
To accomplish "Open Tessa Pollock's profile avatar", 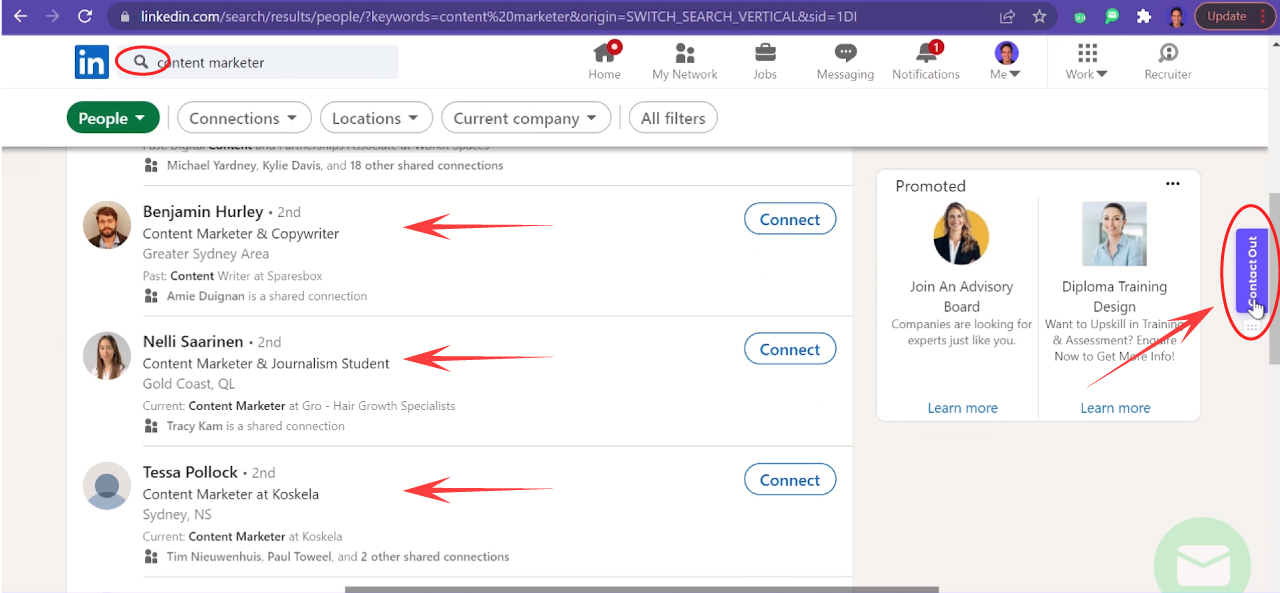I will pyautogui.click(x=107, y=486).
